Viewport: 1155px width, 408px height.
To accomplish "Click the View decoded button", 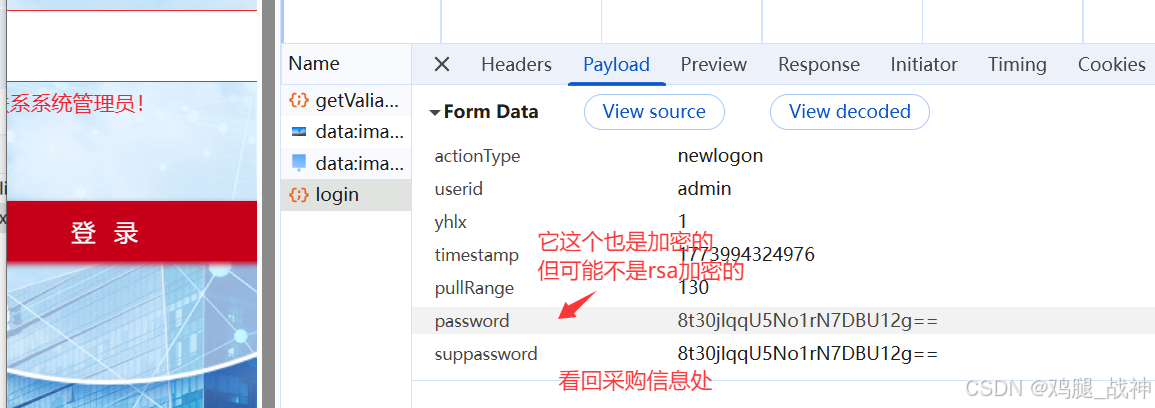I will tap(849, 112).
